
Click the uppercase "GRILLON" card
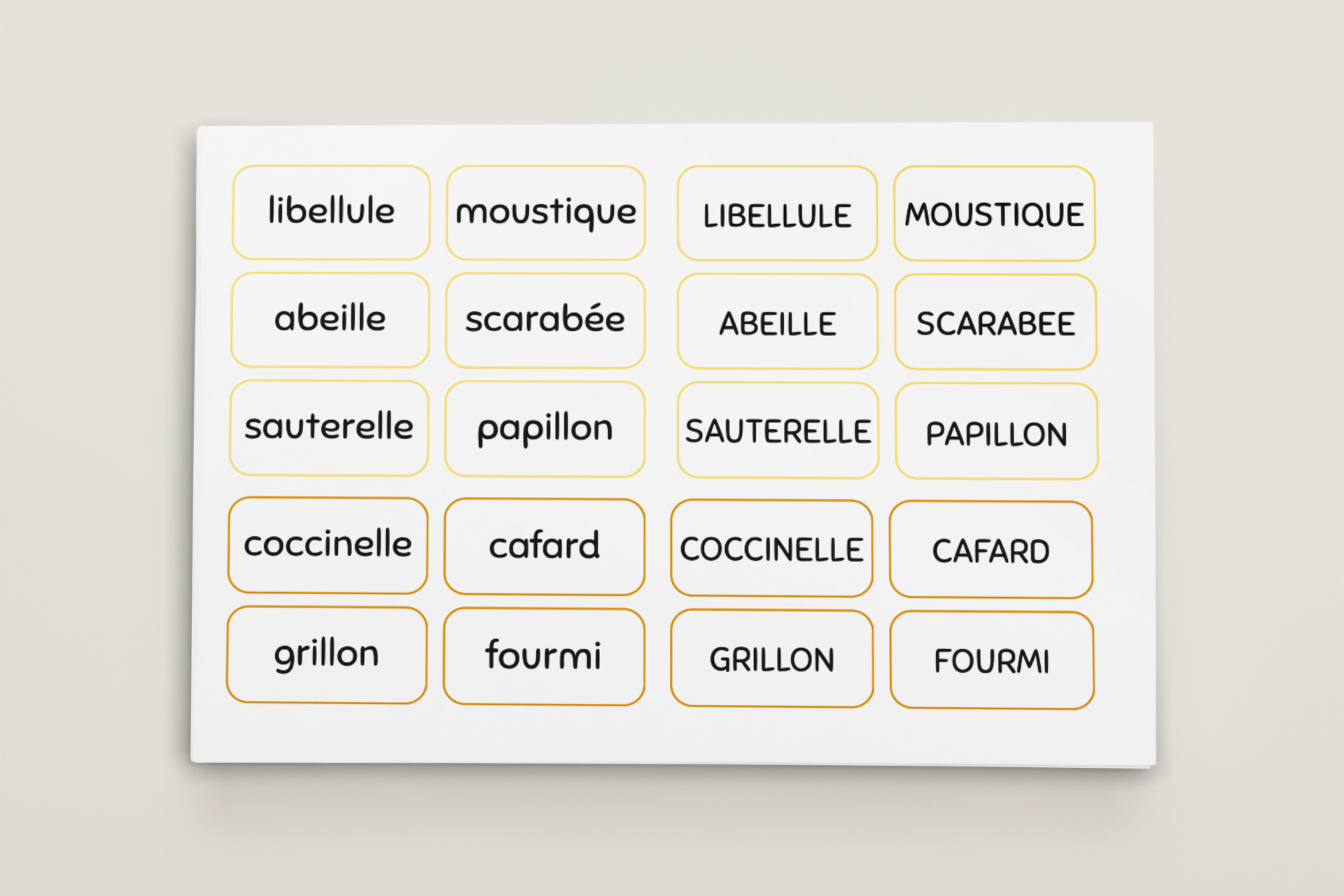[771, 658]
